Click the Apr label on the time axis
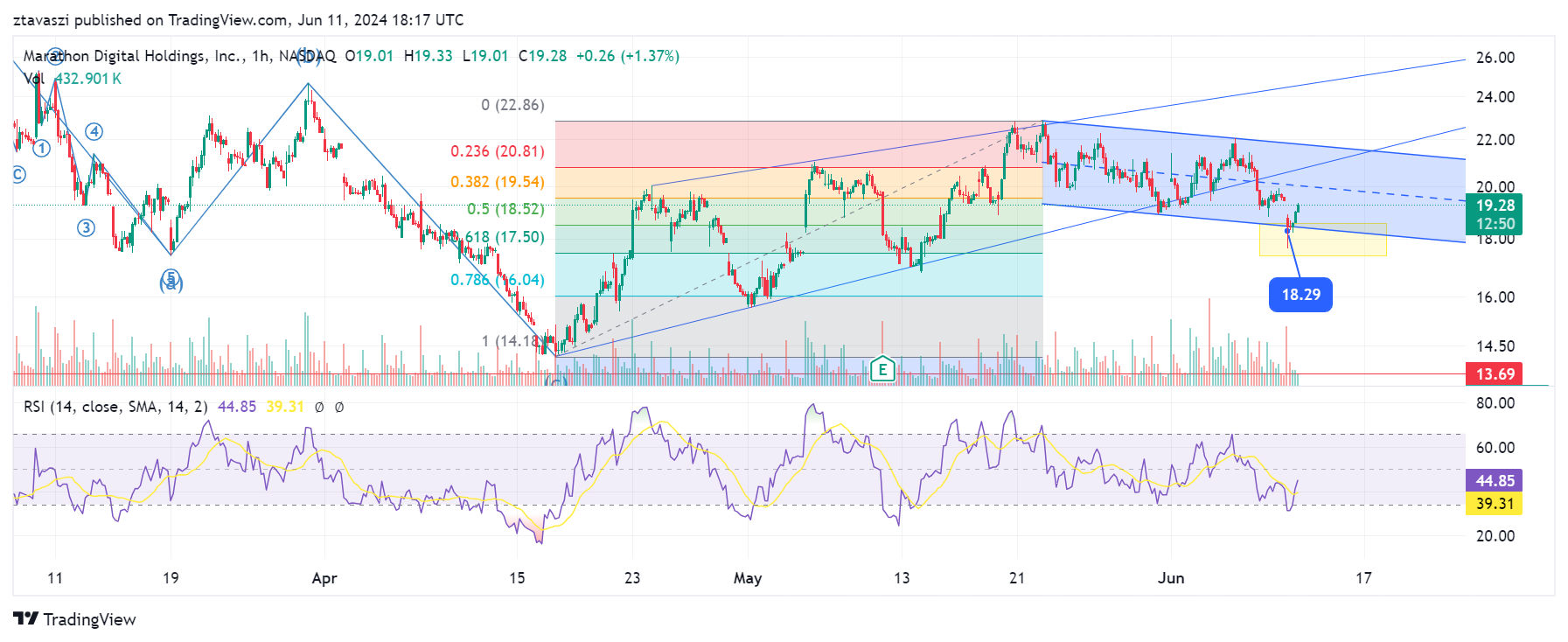 click(324, 578)
